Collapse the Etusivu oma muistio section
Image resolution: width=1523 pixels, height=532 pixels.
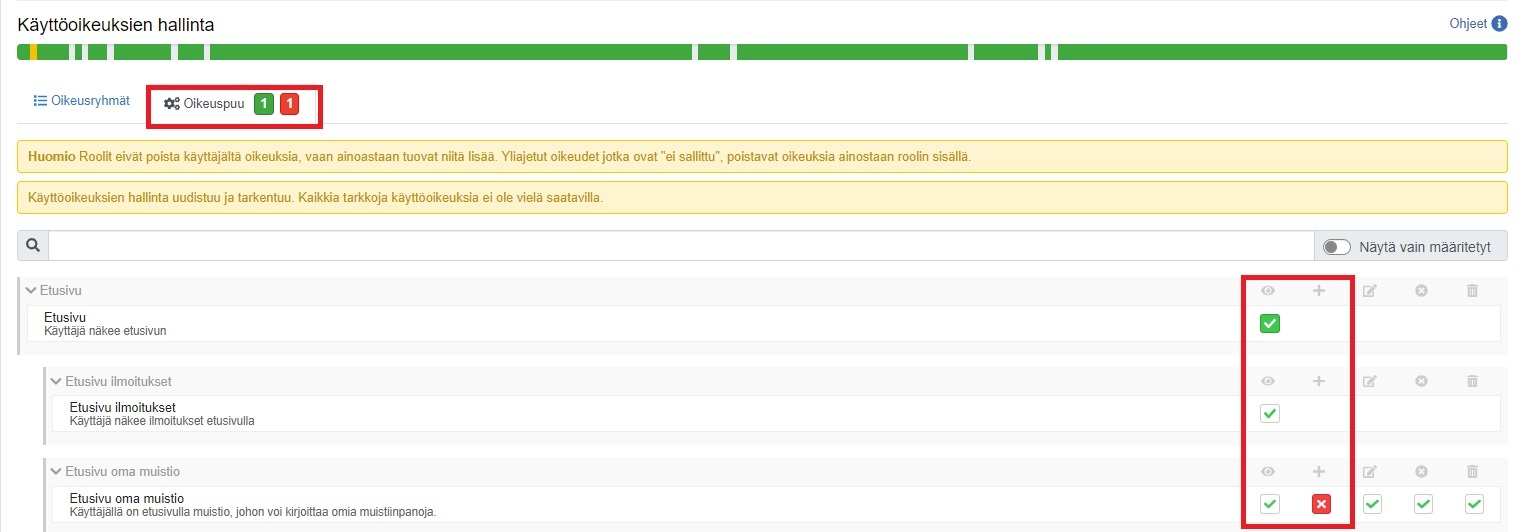tap(56, 471)
